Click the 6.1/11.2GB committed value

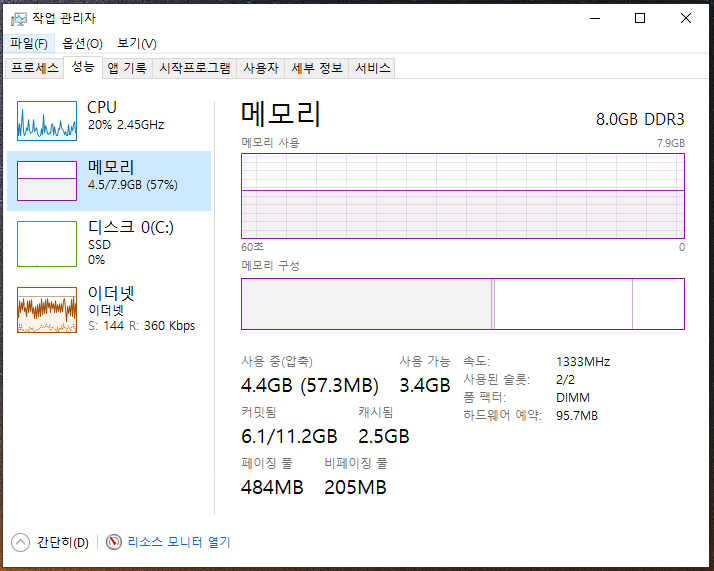point(289,436)
